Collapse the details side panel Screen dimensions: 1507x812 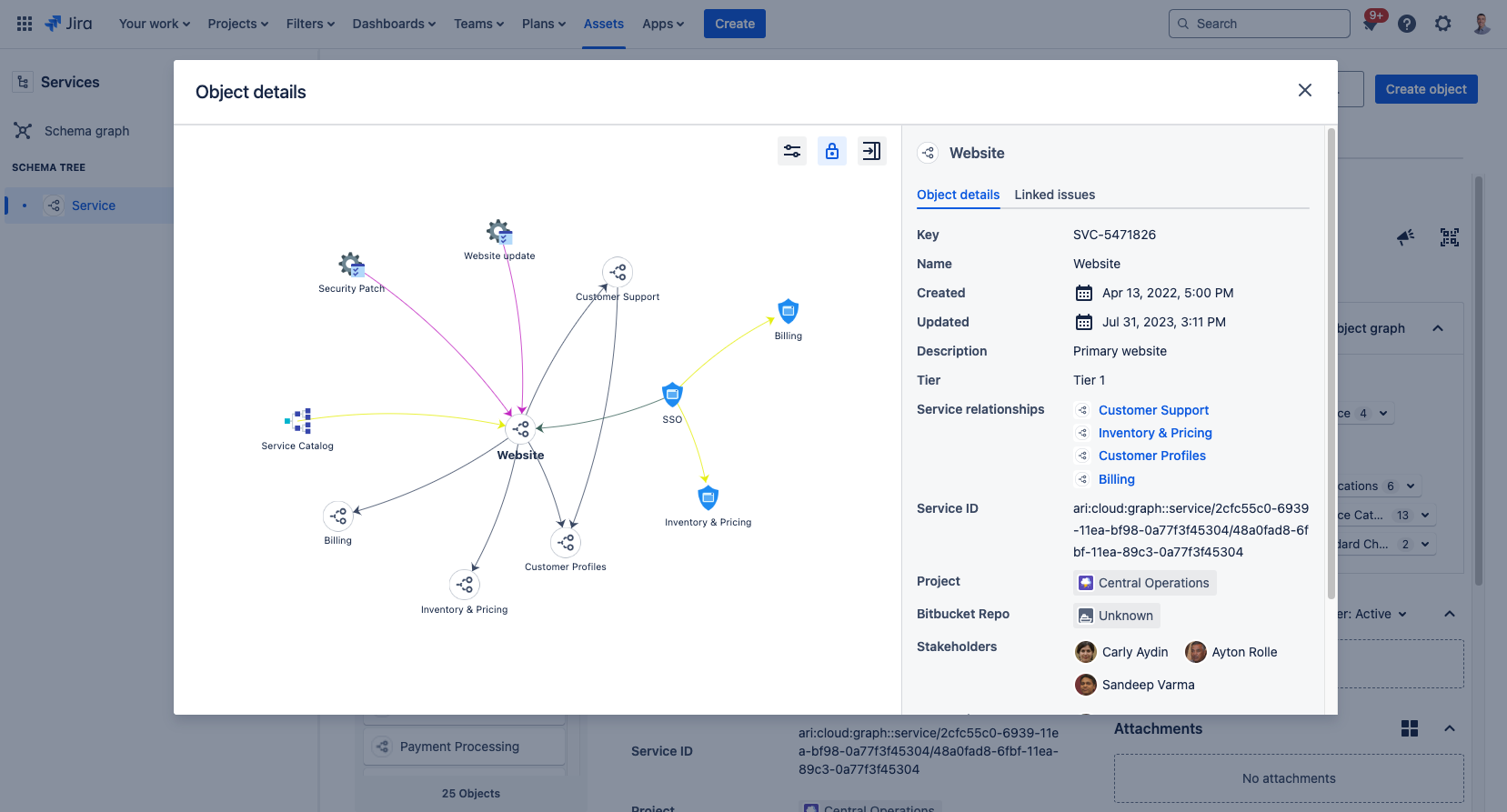pos(871,151)
